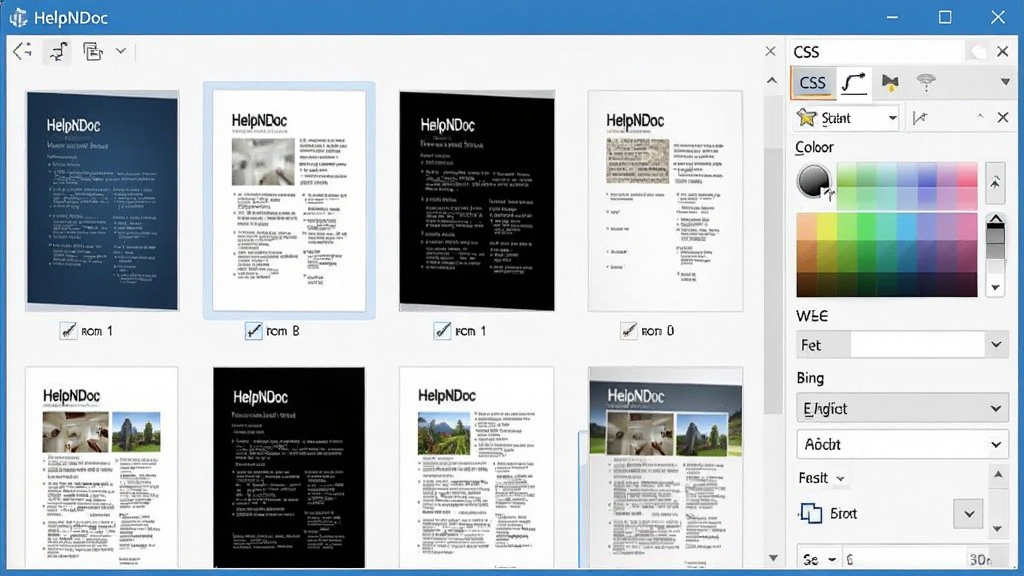
Task: Select the dark blue HelpNDoc template thumbnail
Action: tap(102, 200)
